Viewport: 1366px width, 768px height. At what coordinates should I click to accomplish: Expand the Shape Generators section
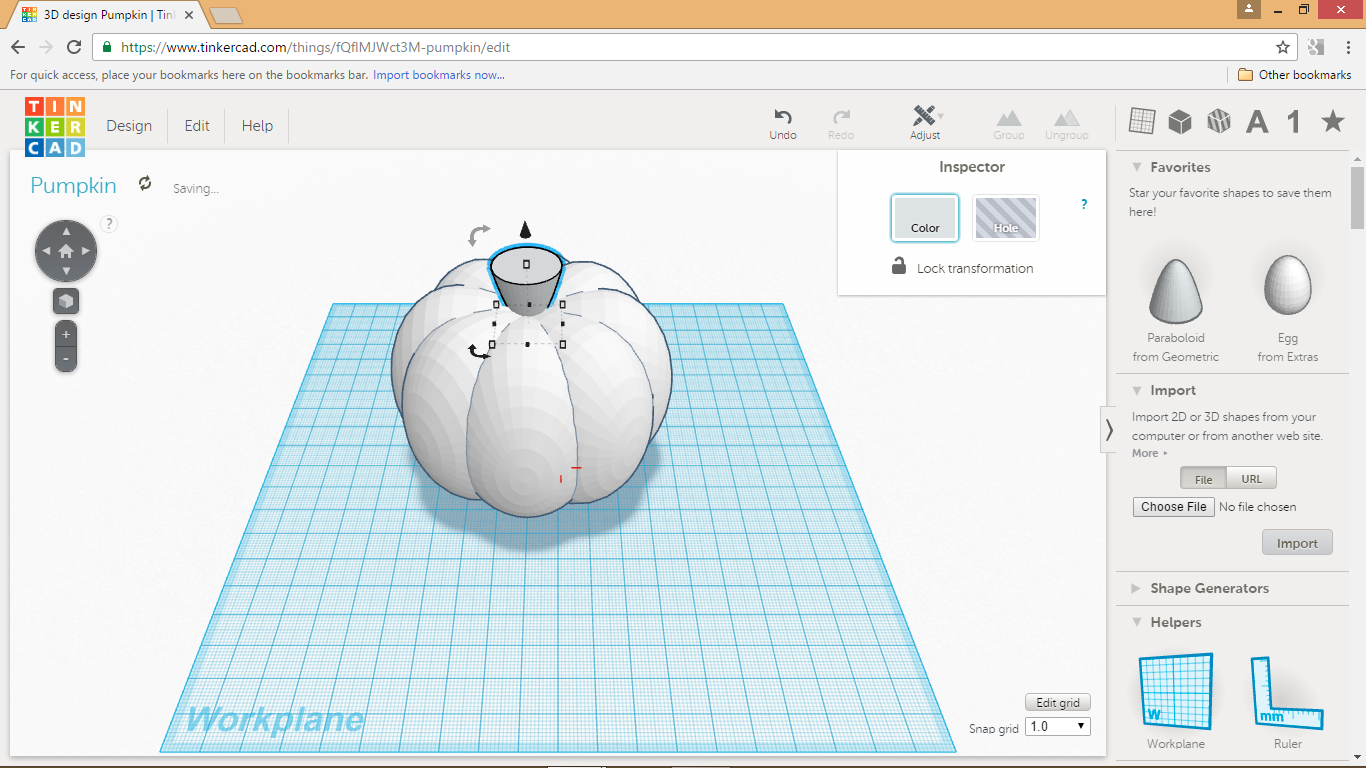pyautogui.click(x=1209, y=588)
